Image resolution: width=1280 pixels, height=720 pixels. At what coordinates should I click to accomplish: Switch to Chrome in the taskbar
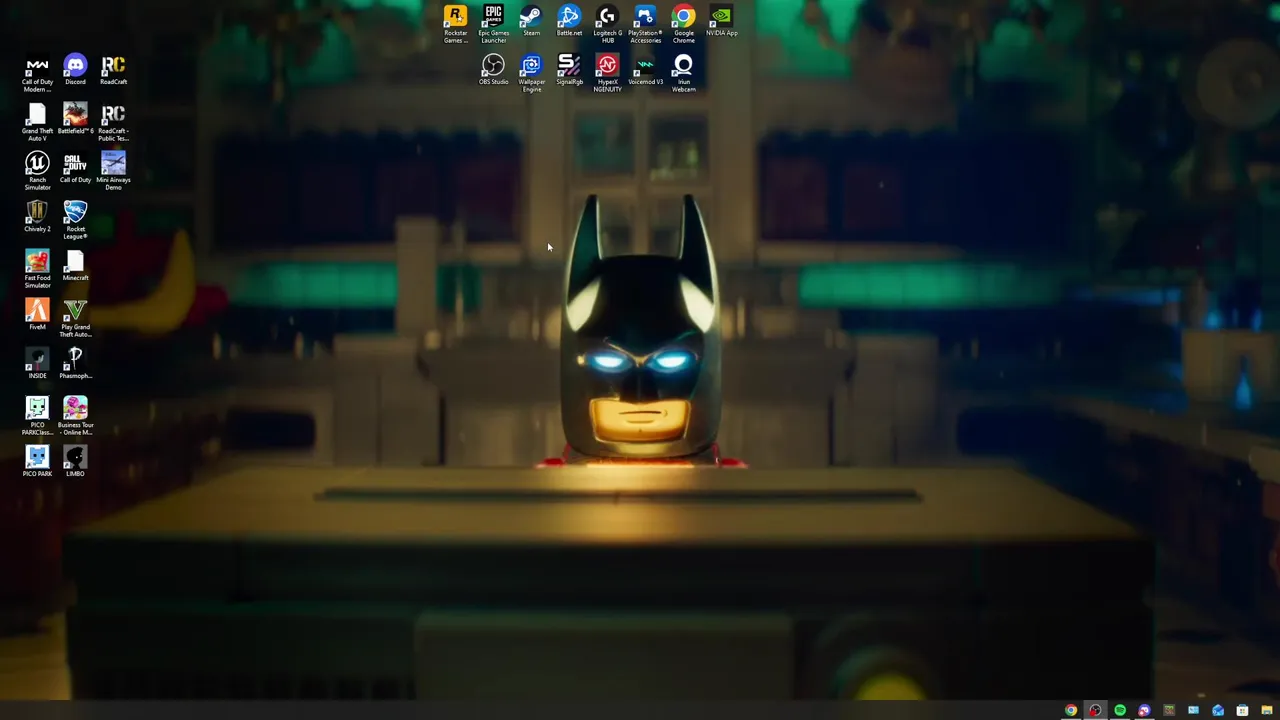click(x=1071, y=710)
